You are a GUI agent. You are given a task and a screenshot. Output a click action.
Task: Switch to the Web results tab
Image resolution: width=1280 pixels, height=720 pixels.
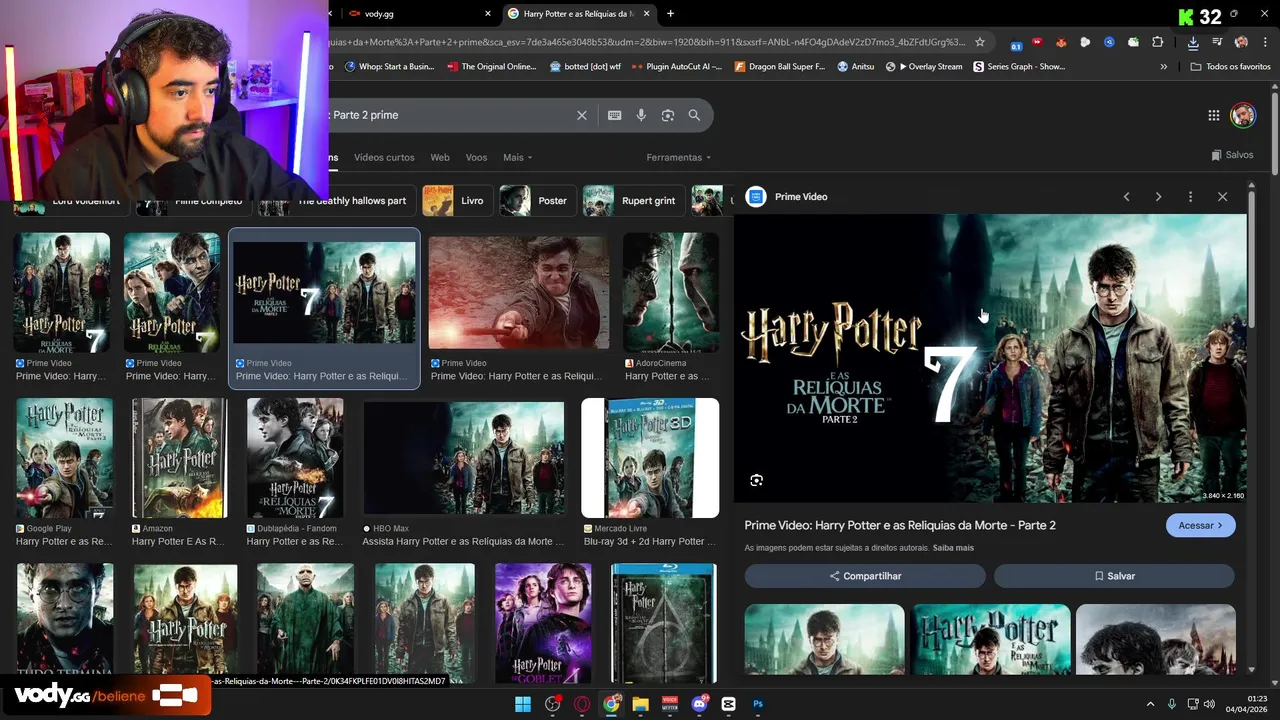click(x=440, y=157)
